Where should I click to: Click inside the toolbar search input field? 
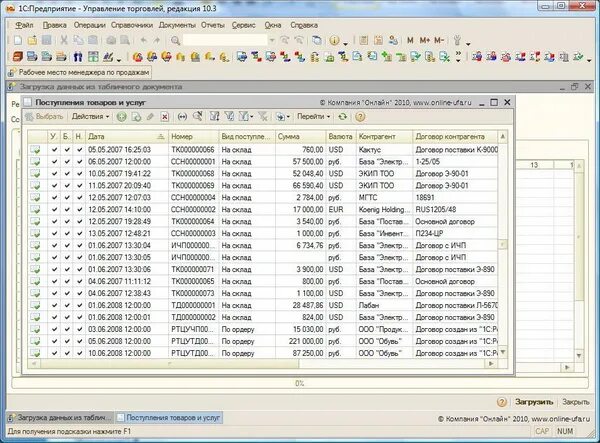coord(225,40)
